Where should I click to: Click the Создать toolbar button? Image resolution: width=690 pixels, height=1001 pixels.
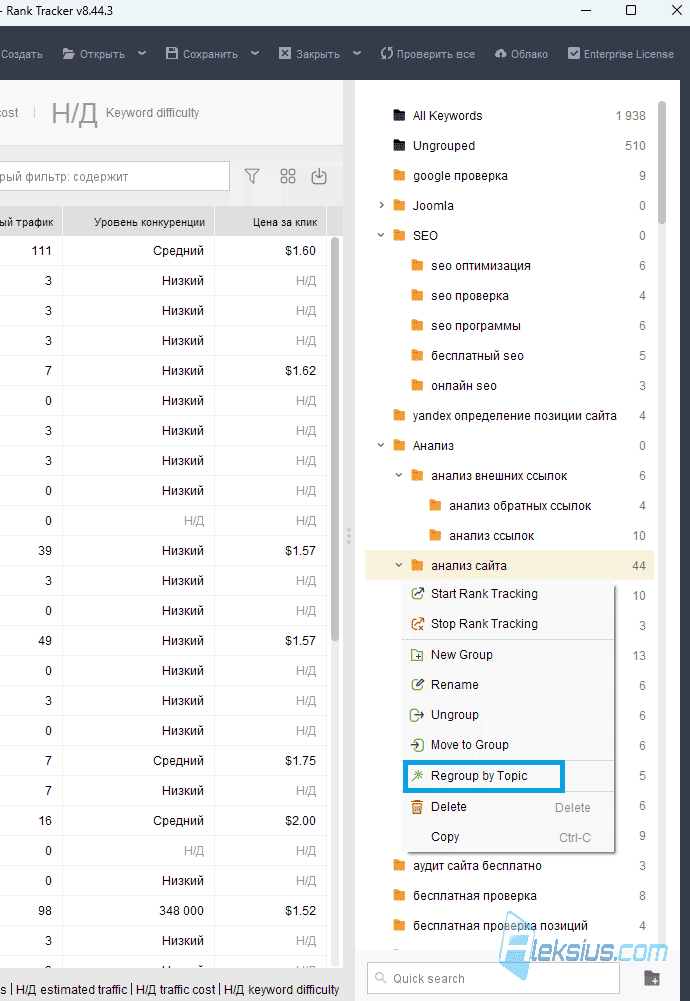[x=22, y=54]
